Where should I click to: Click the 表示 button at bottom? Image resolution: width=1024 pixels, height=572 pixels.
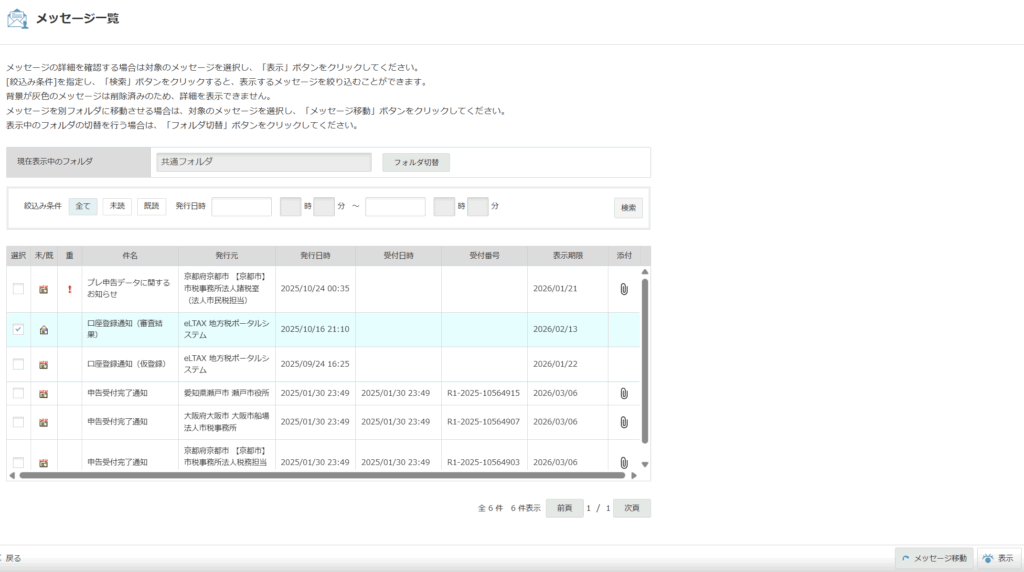pos(997,558)
